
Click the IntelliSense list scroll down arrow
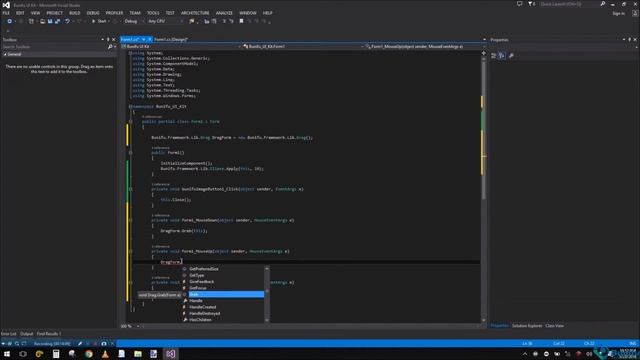(267, 320)
